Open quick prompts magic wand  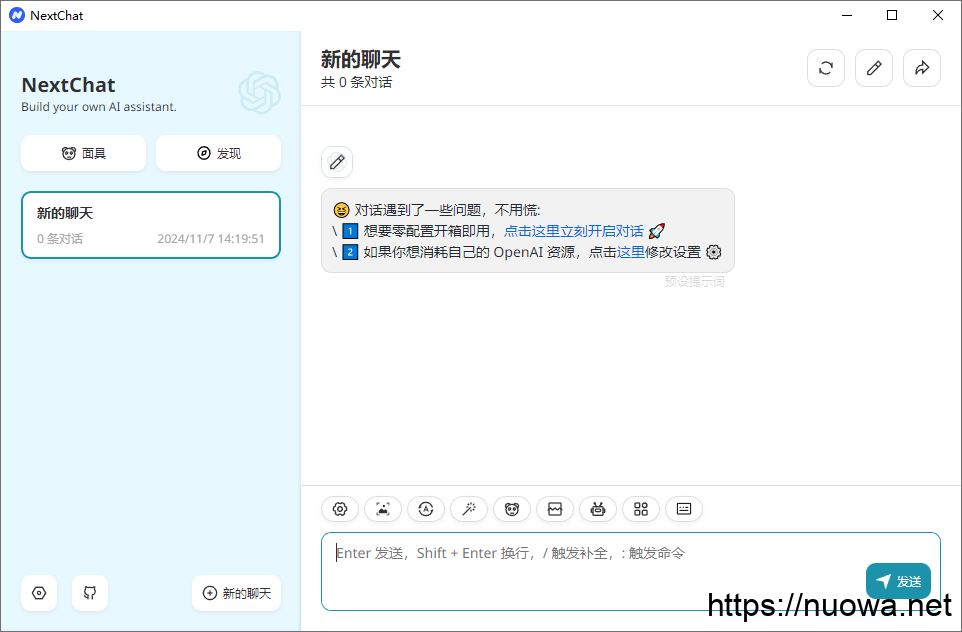tap(469, 509)
